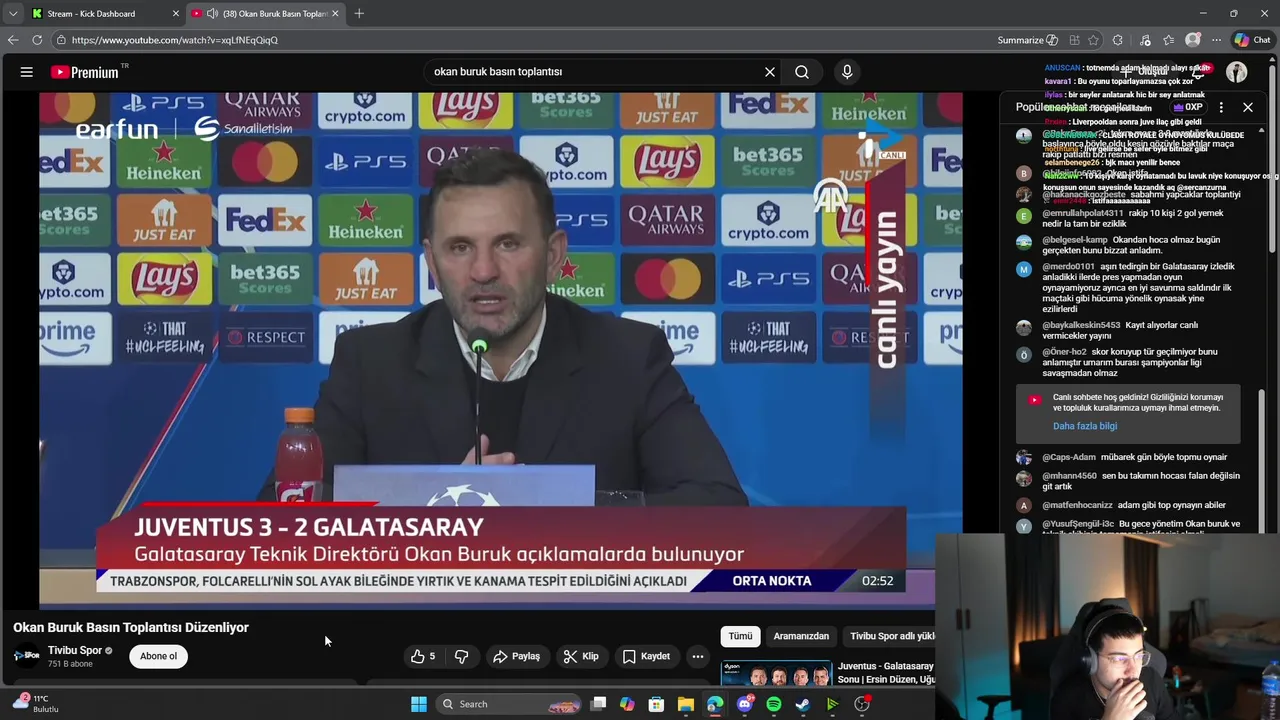Open Steam from taskbar
Image resolution: width=1280 pixels, height=720 pixels.
[x=802, y=704]
